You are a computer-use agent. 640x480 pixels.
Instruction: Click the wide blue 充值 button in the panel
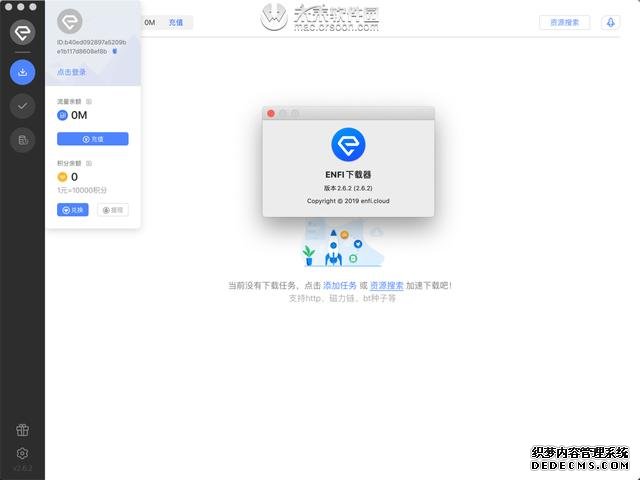pos(93,139)
